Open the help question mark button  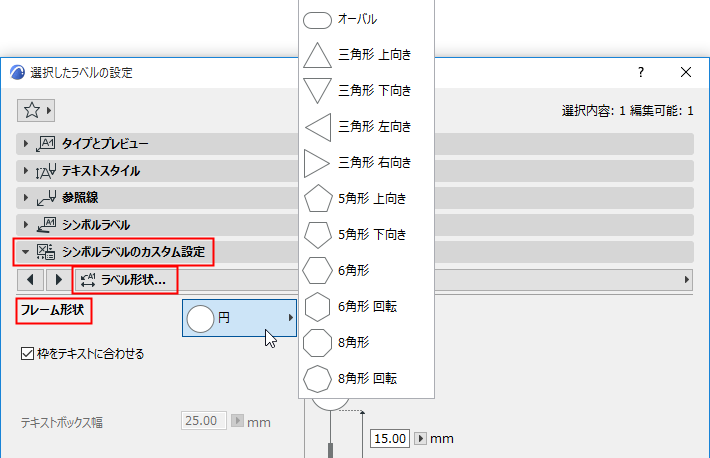pos(641,72)
